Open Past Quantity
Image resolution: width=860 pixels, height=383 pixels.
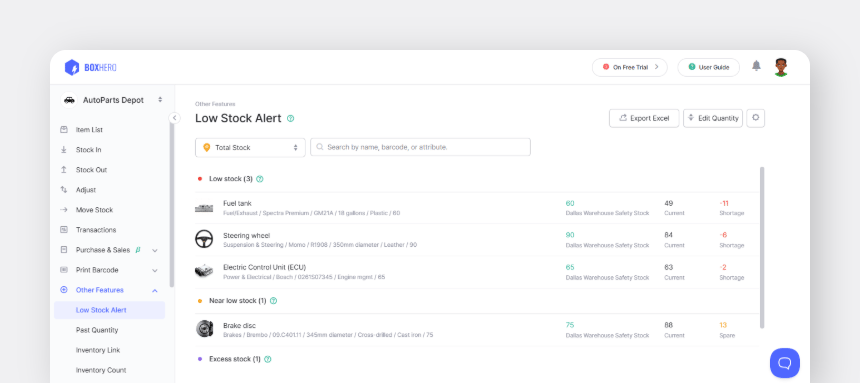[97, 330]
